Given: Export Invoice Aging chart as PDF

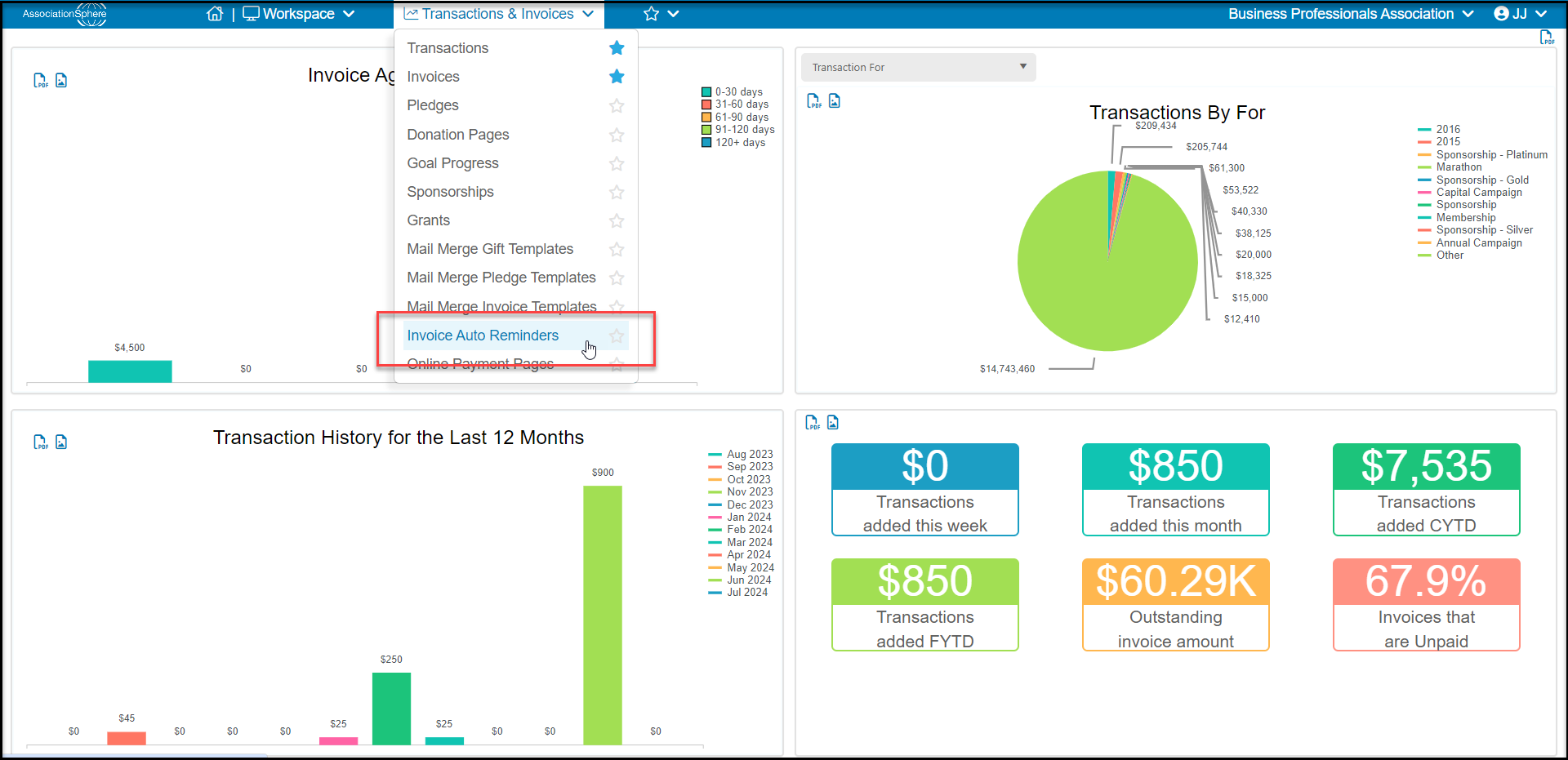Looking at the screenshot, I should coord(40,80).
